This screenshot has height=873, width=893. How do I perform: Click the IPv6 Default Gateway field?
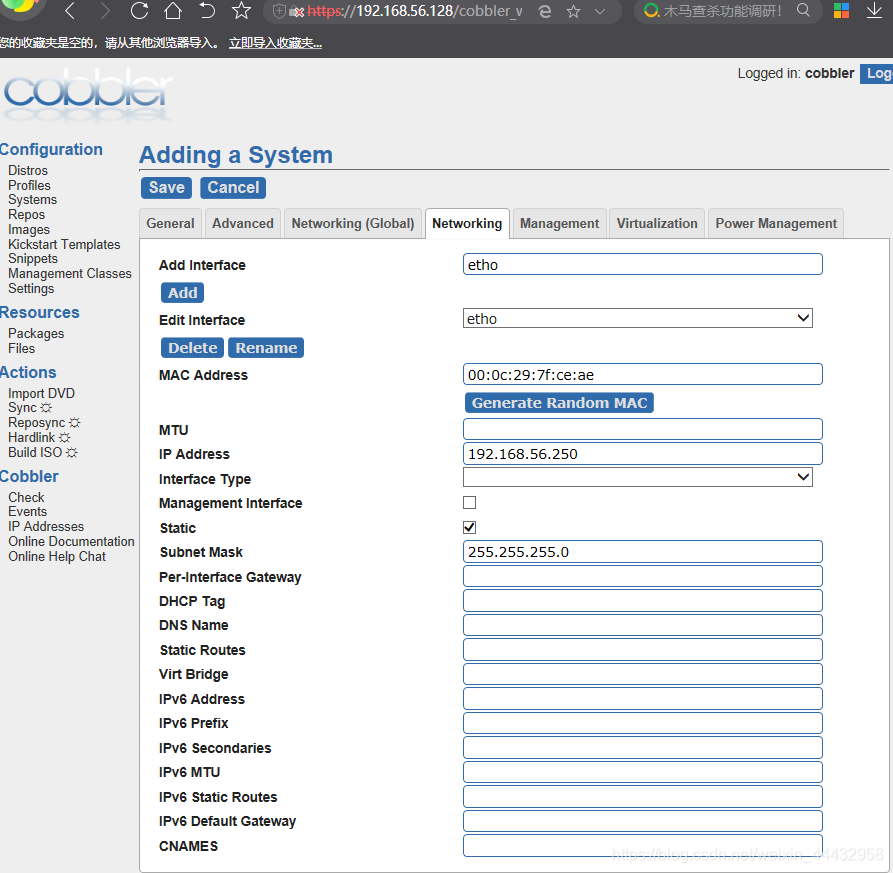click(x=642, y=821)
